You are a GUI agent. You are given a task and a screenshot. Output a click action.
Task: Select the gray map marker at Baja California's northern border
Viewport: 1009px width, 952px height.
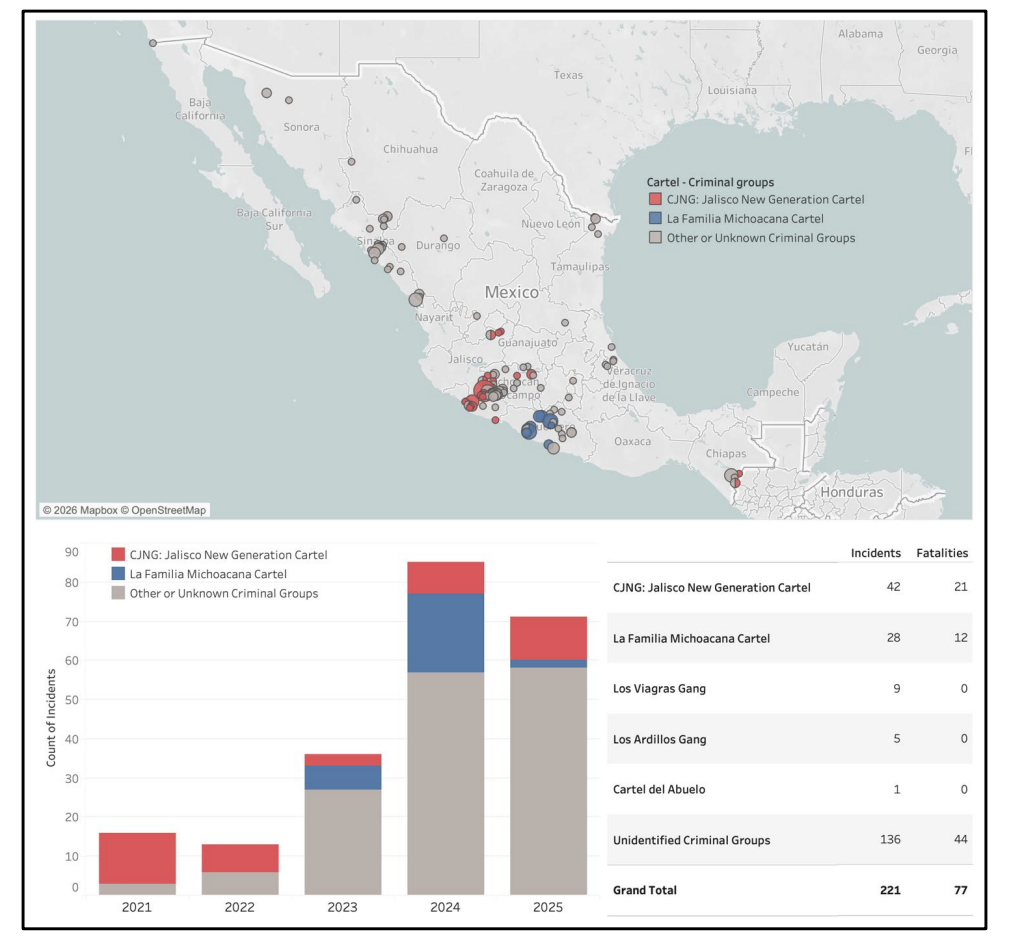point(153,43)
